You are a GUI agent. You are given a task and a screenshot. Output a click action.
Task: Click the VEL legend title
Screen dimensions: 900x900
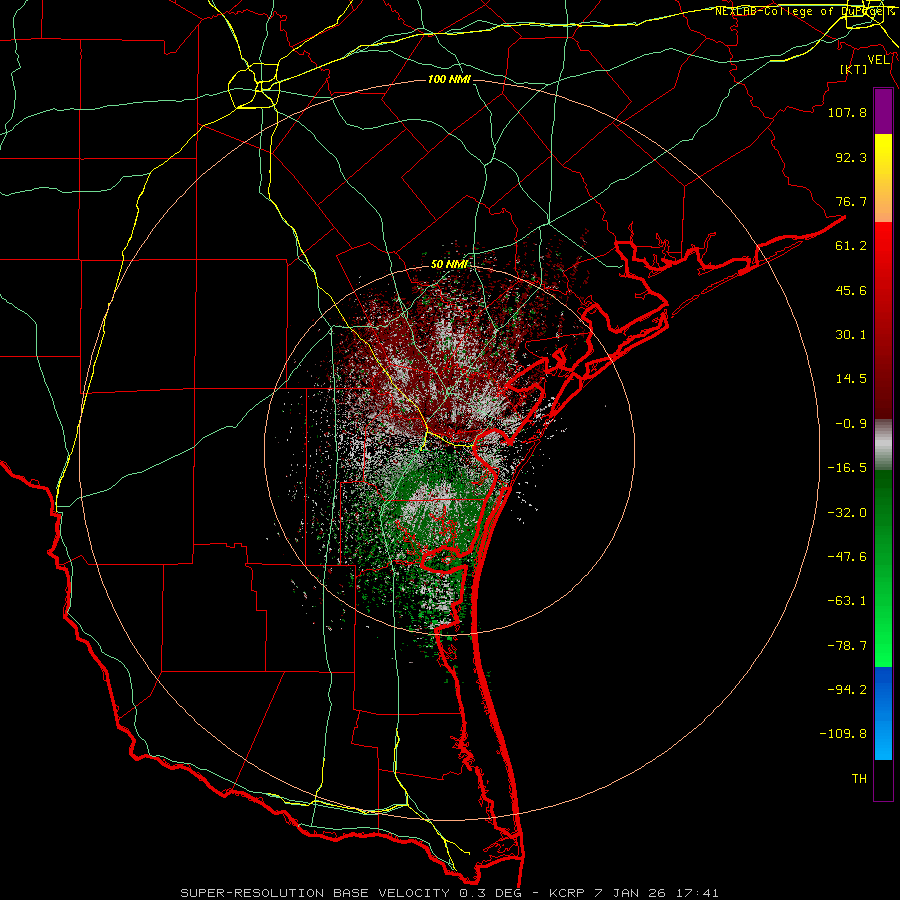tap(878, 60)
